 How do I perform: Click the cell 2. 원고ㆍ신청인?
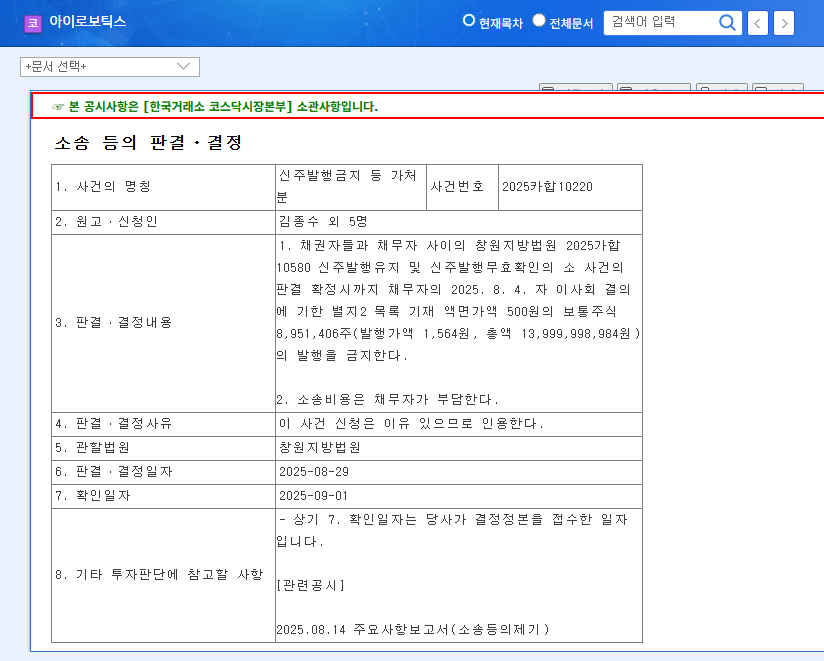(x=163, y=222)
